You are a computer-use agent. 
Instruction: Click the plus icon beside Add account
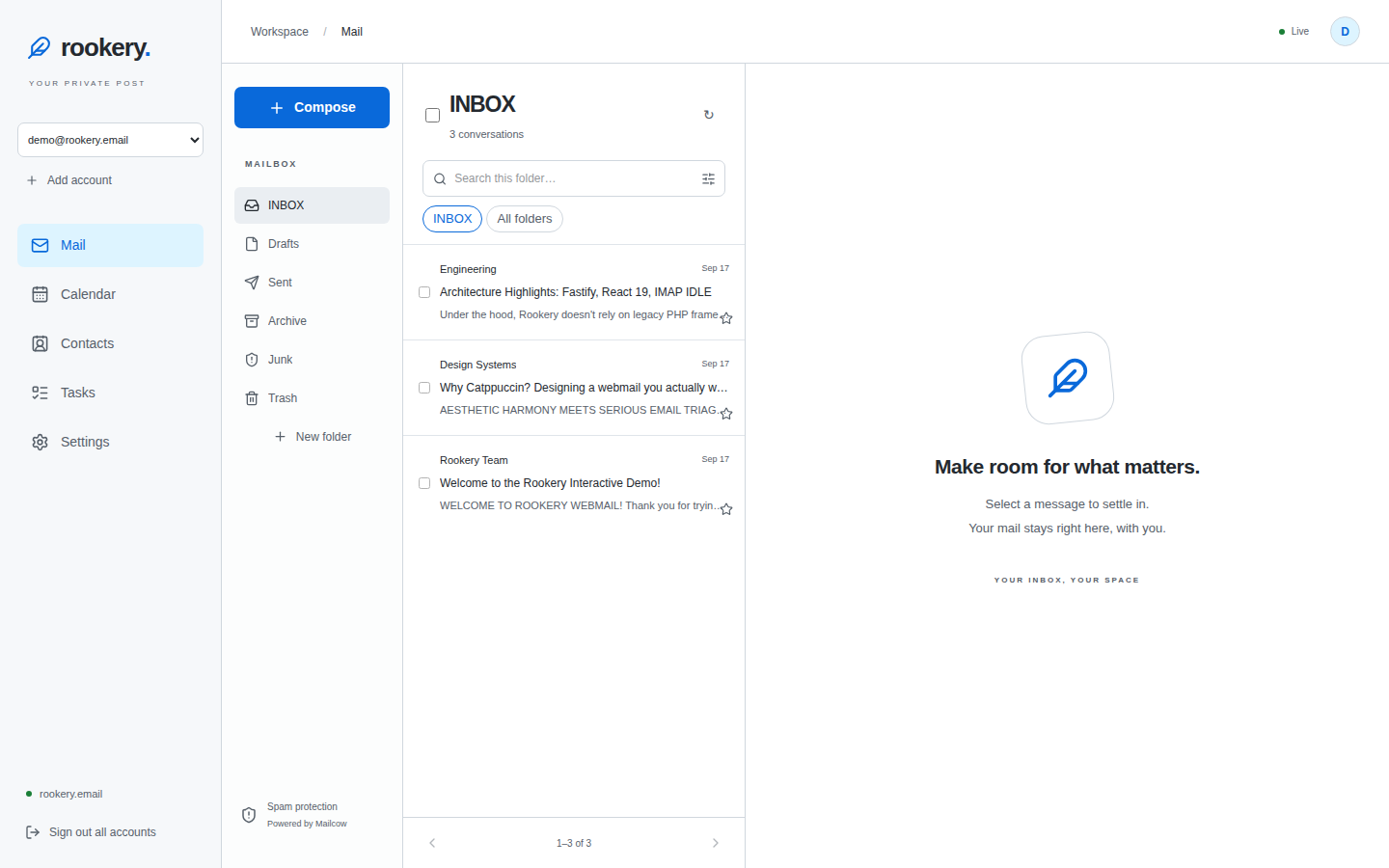[32, 180]
